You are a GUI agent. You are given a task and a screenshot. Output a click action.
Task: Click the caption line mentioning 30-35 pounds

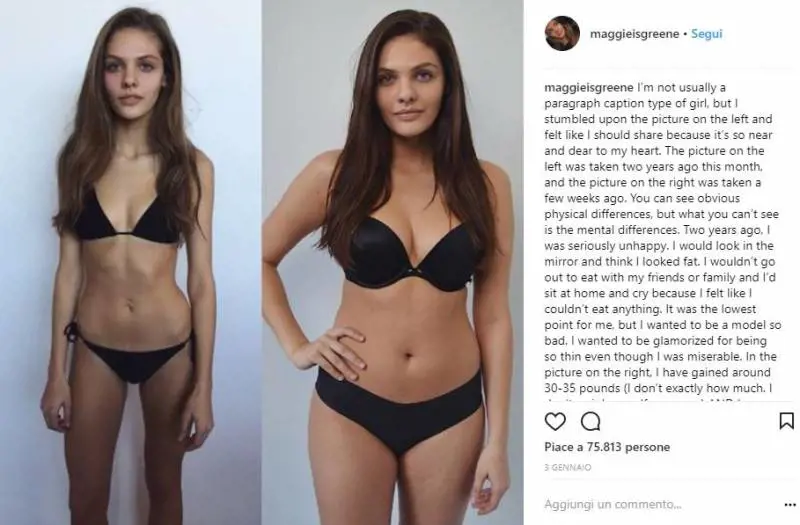[658, 388]
